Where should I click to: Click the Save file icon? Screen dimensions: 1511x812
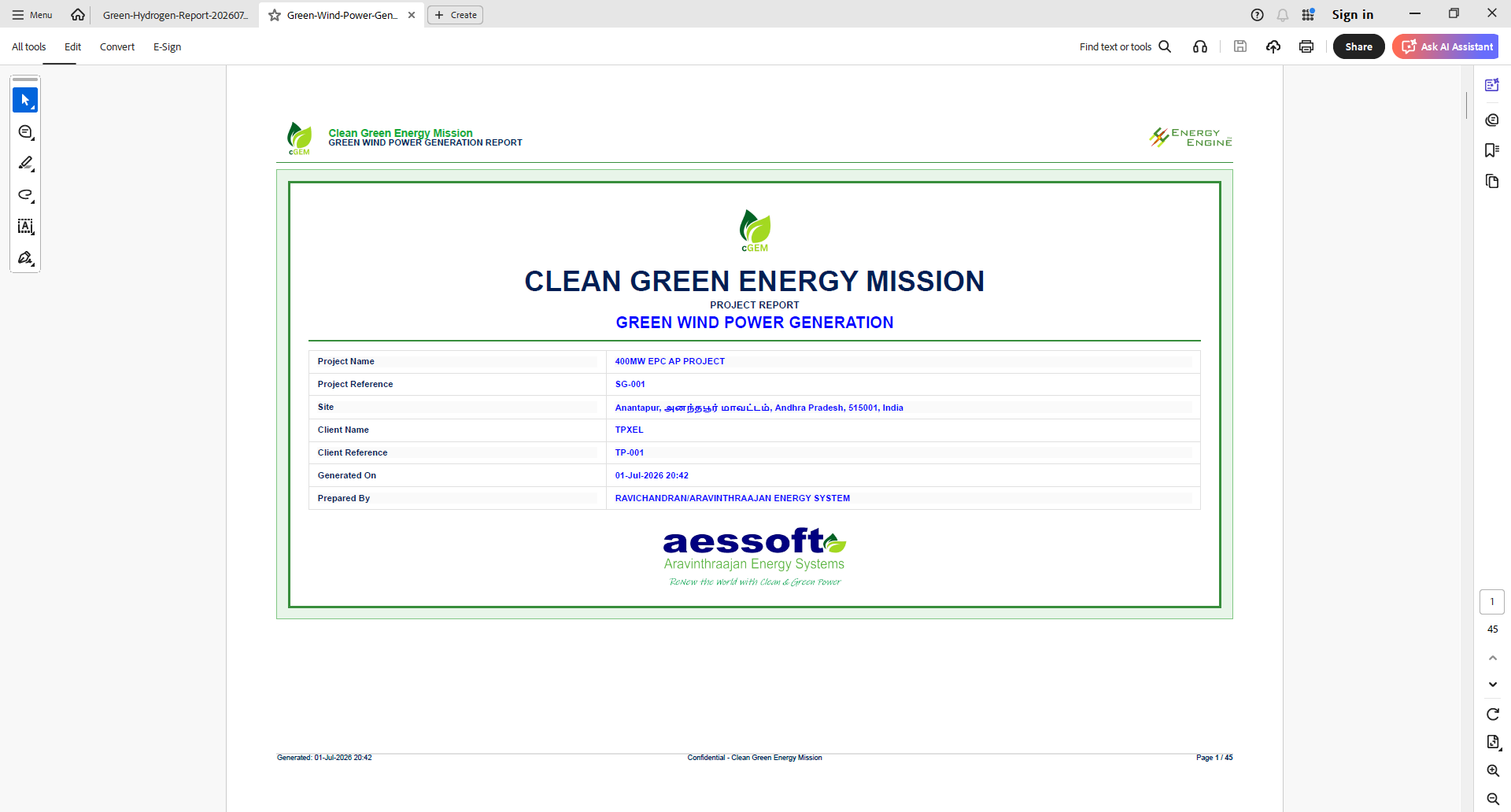point(1240,47)
